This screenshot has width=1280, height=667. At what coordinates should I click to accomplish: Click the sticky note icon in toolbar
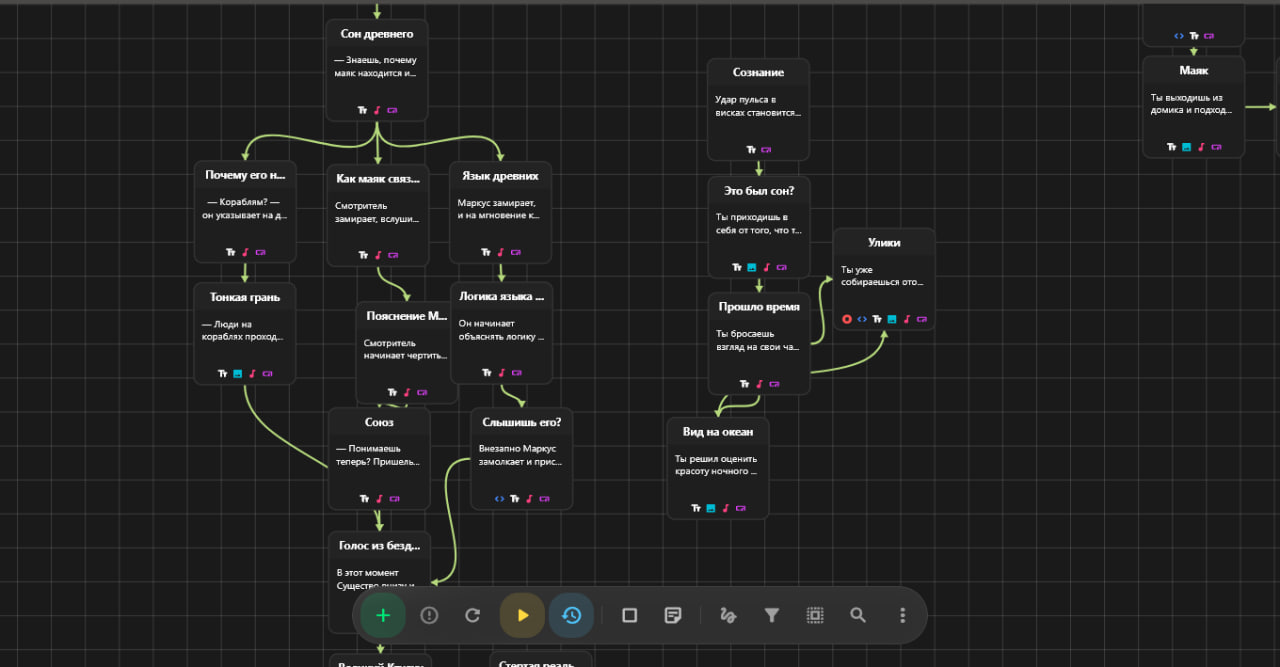pos(673,615)
